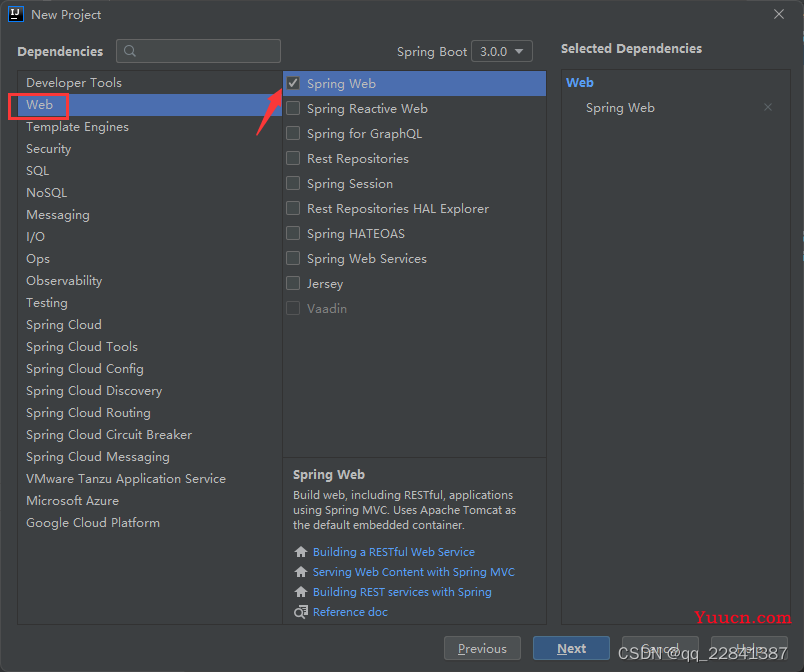
Task: Click the Next button
Action: 571,648
